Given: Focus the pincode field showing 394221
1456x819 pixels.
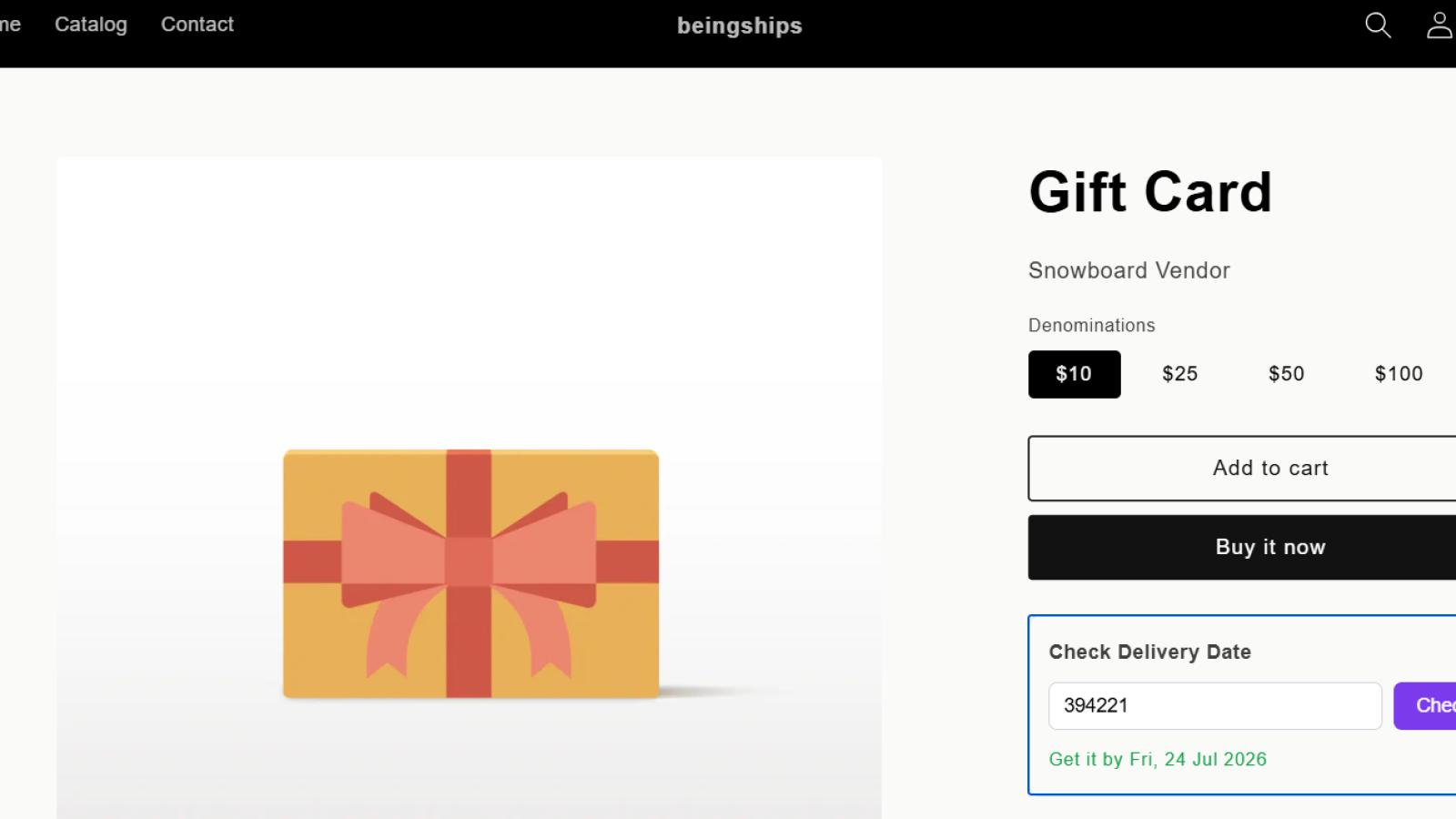Looking at the screenshot, I should (1215, 705).
